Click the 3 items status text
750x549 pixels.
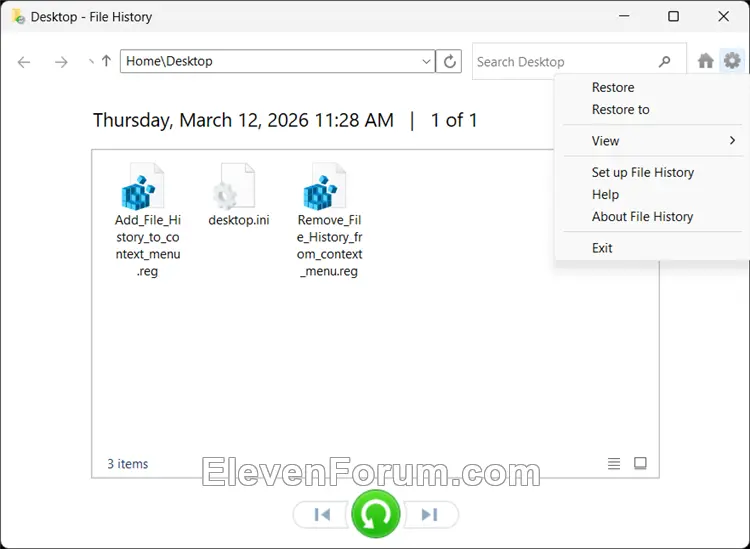tap(128, 464)
